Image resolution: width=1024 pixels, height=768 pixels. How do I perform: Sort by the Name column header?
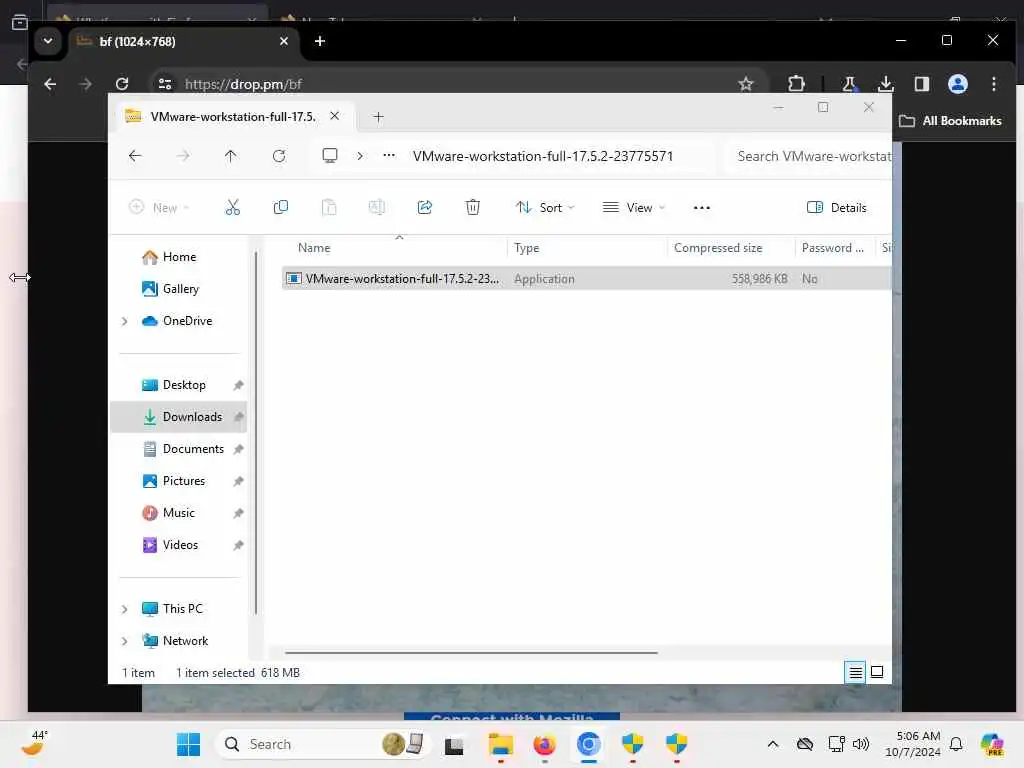pos(314,248)
